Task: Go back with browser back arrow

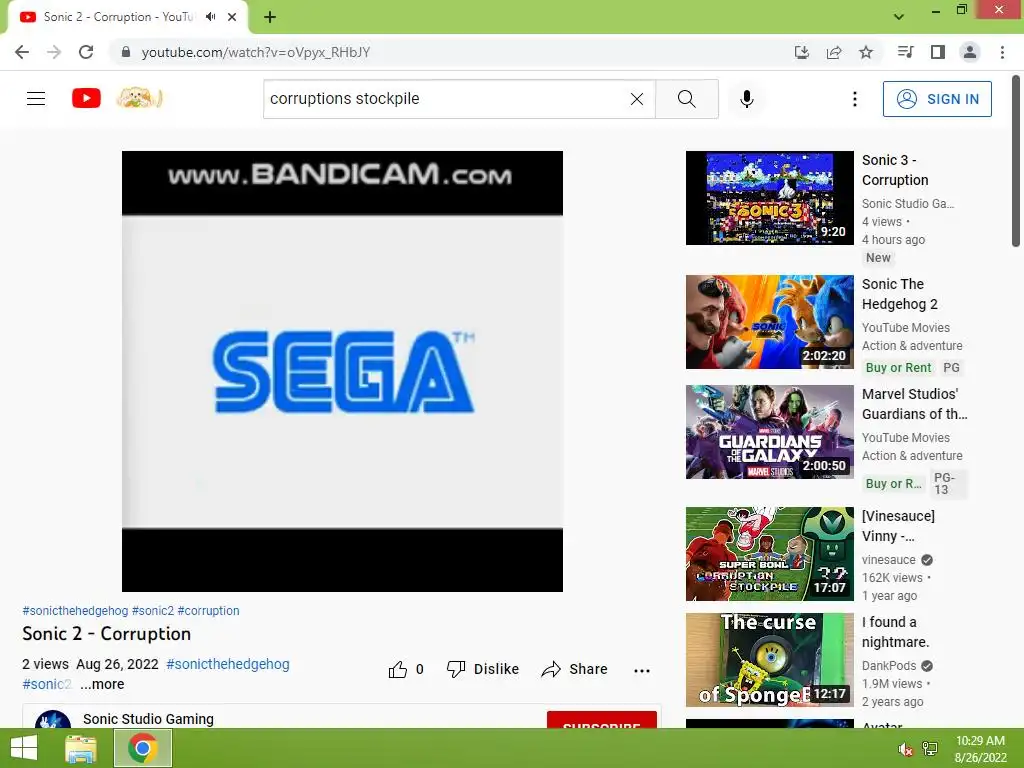Action: coord(22,52)
